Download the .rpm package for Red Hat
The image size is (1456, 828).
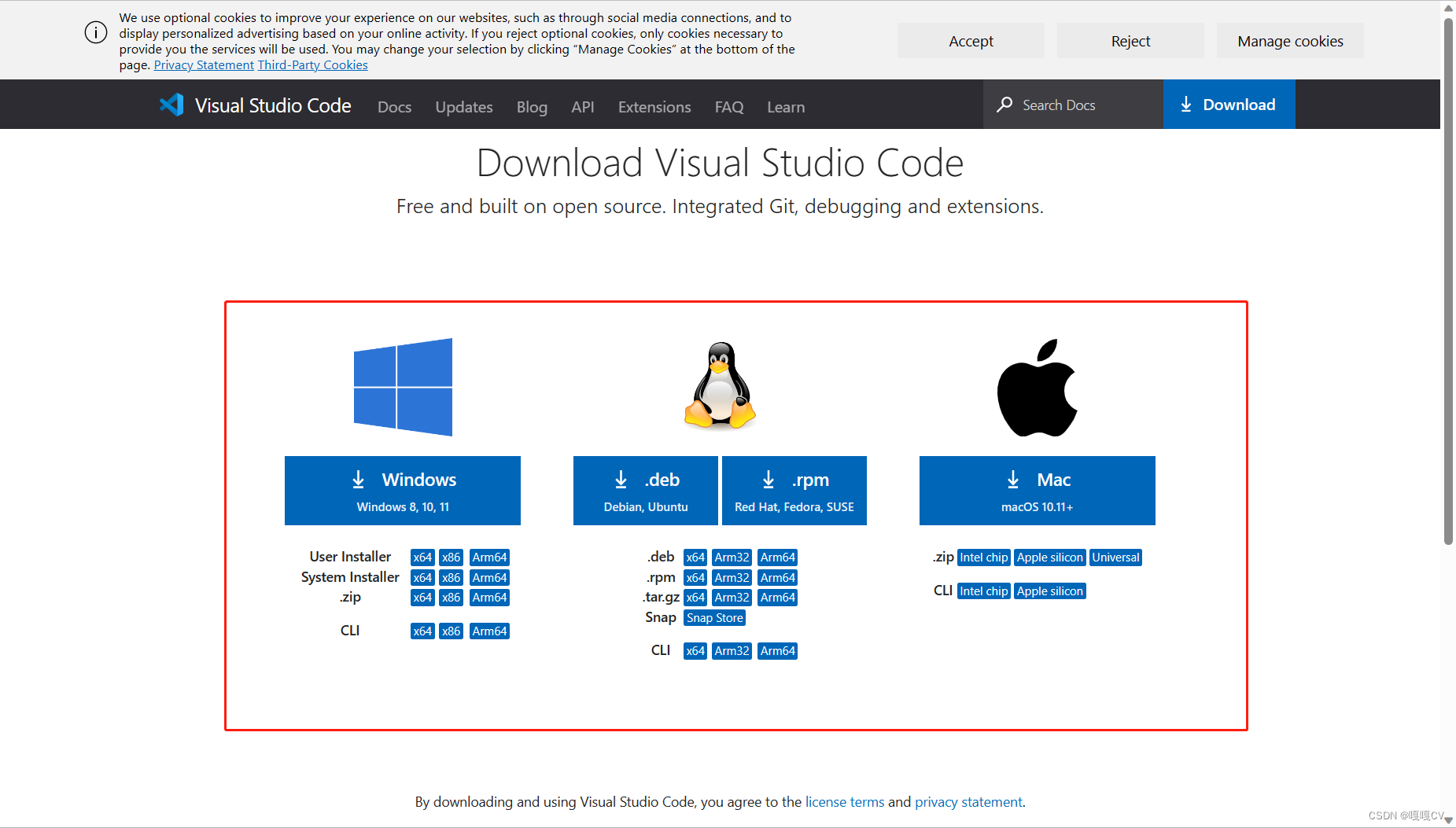click(x=794, y=491)
